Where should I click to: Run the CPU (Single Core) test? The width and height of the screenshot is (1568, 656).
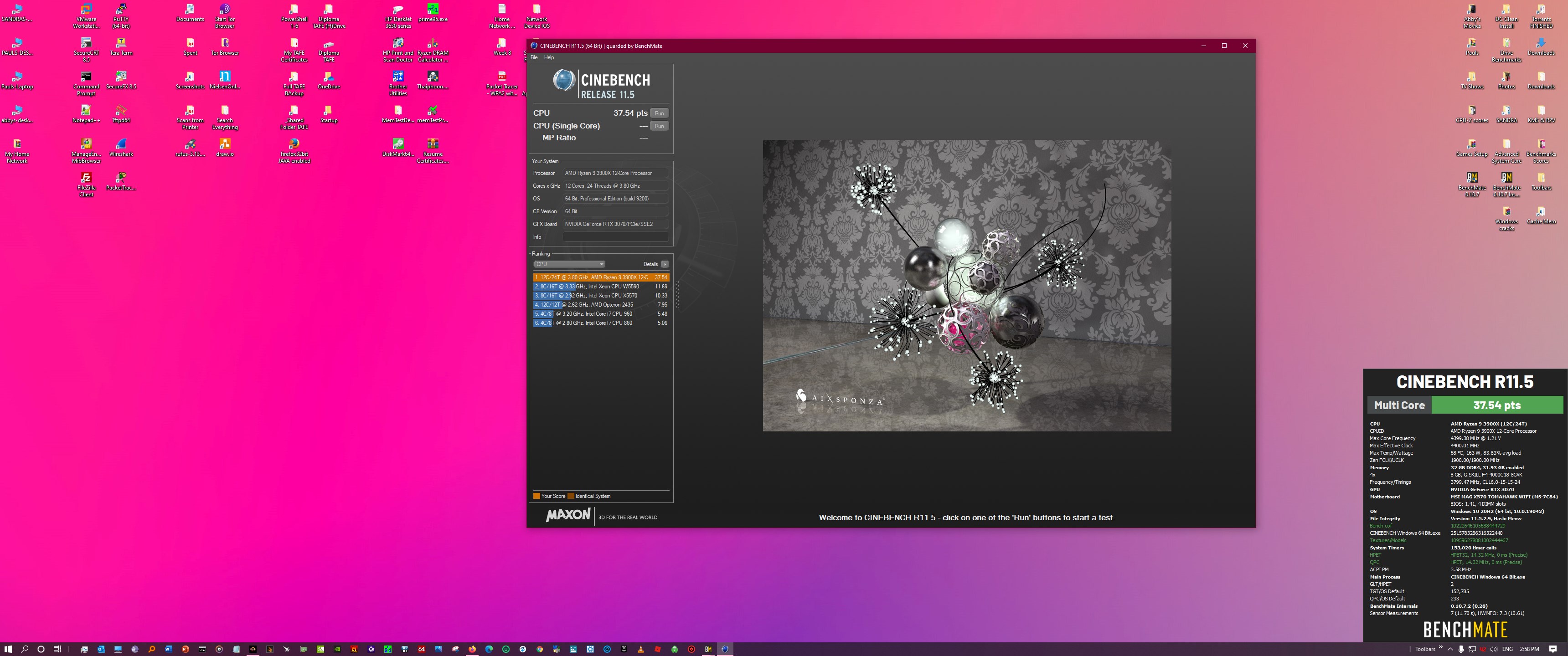point(659,126)
